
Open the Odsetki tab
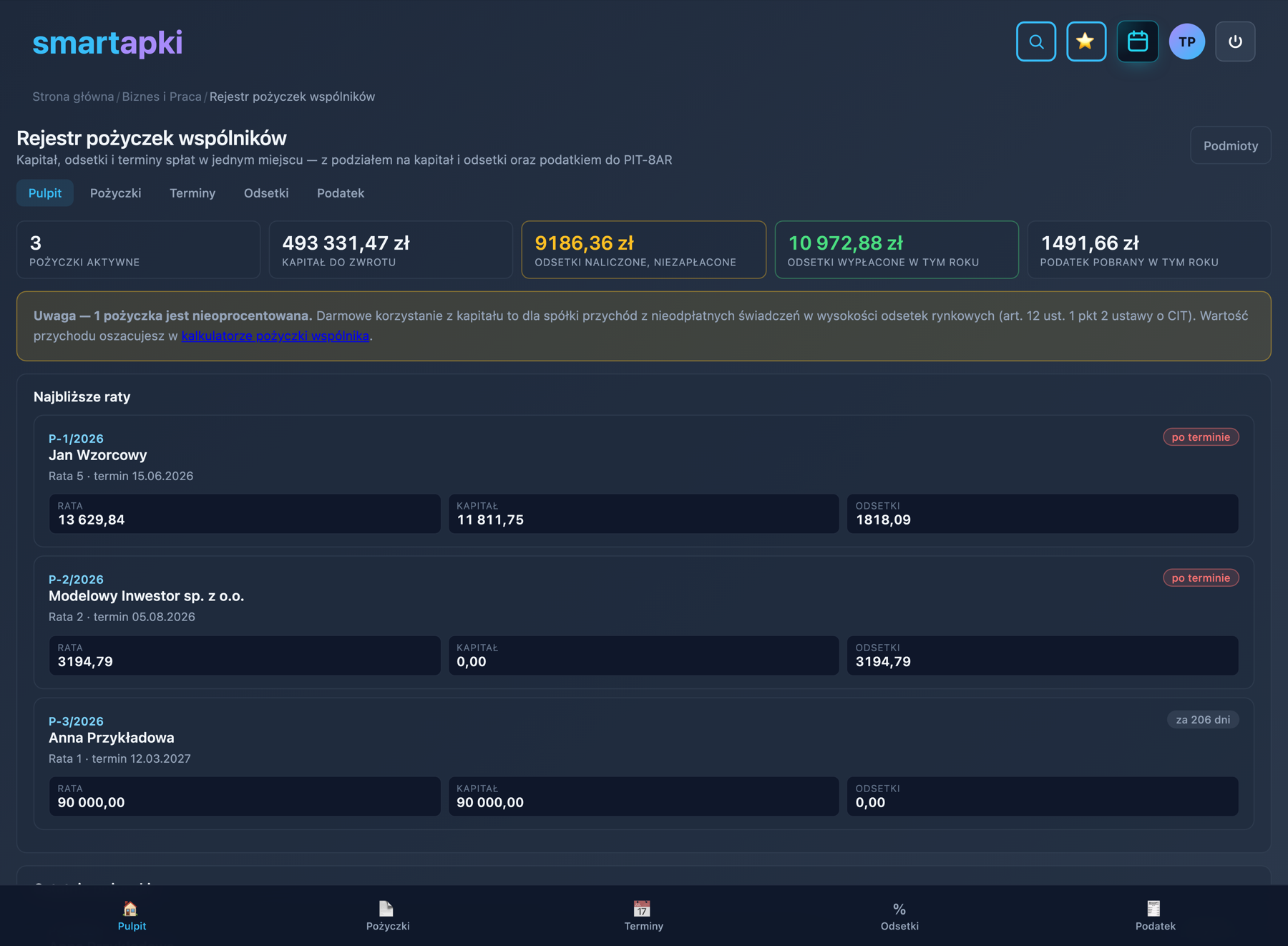[x=266, y=193]
